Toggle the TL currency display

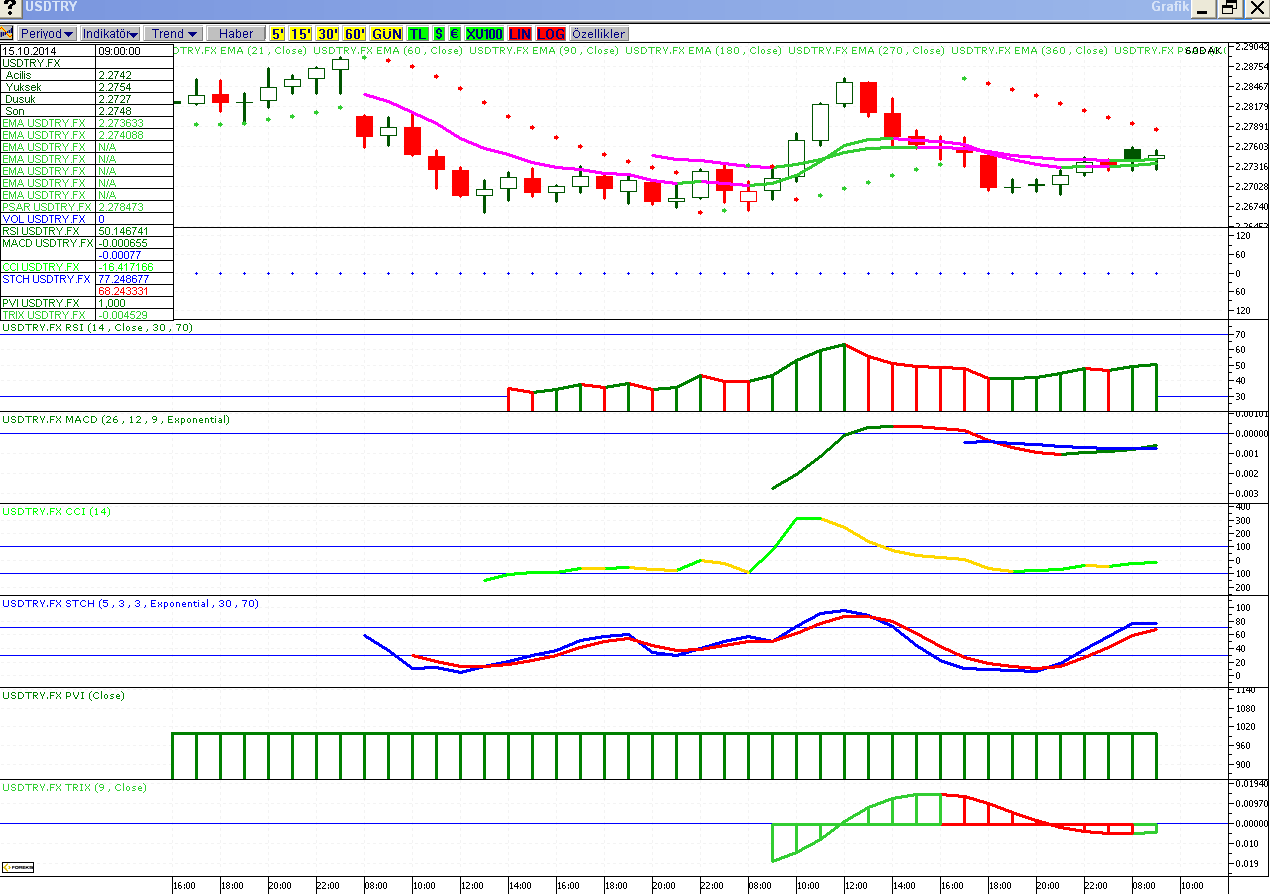[x=417, y=34]
